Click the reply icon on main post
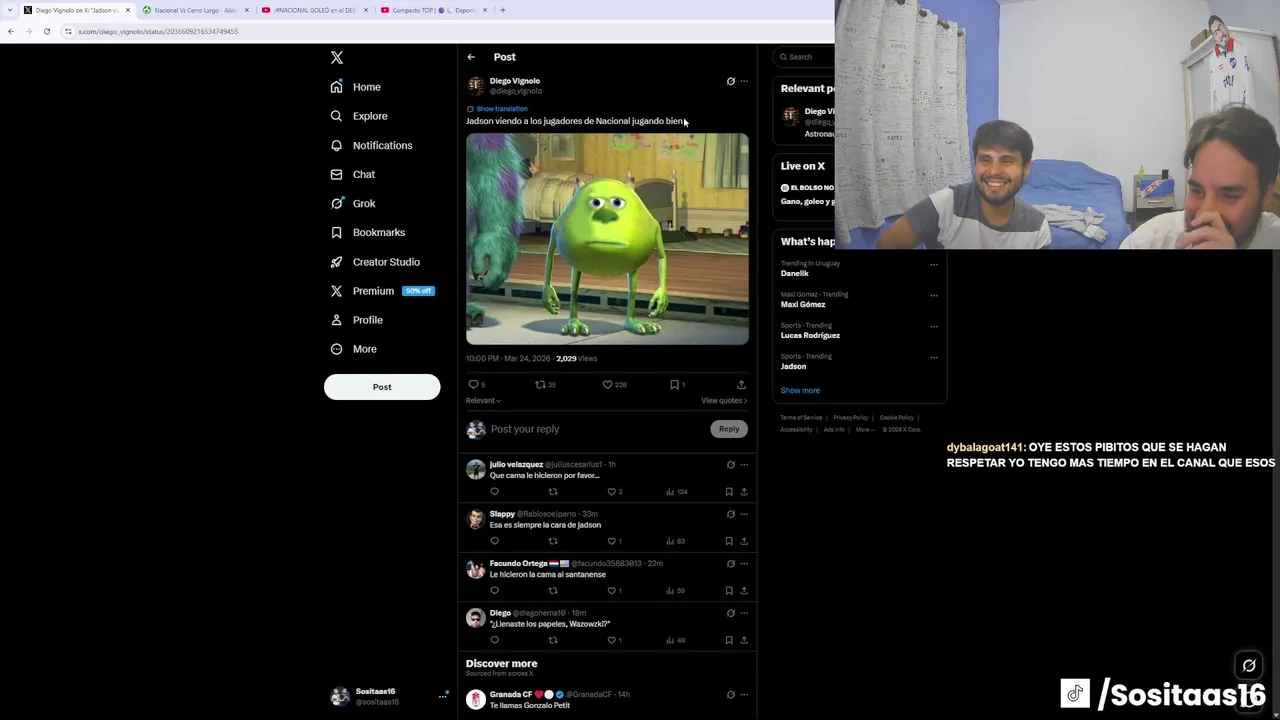Viewport: 1280px width, 720px height. click(474, 384)
